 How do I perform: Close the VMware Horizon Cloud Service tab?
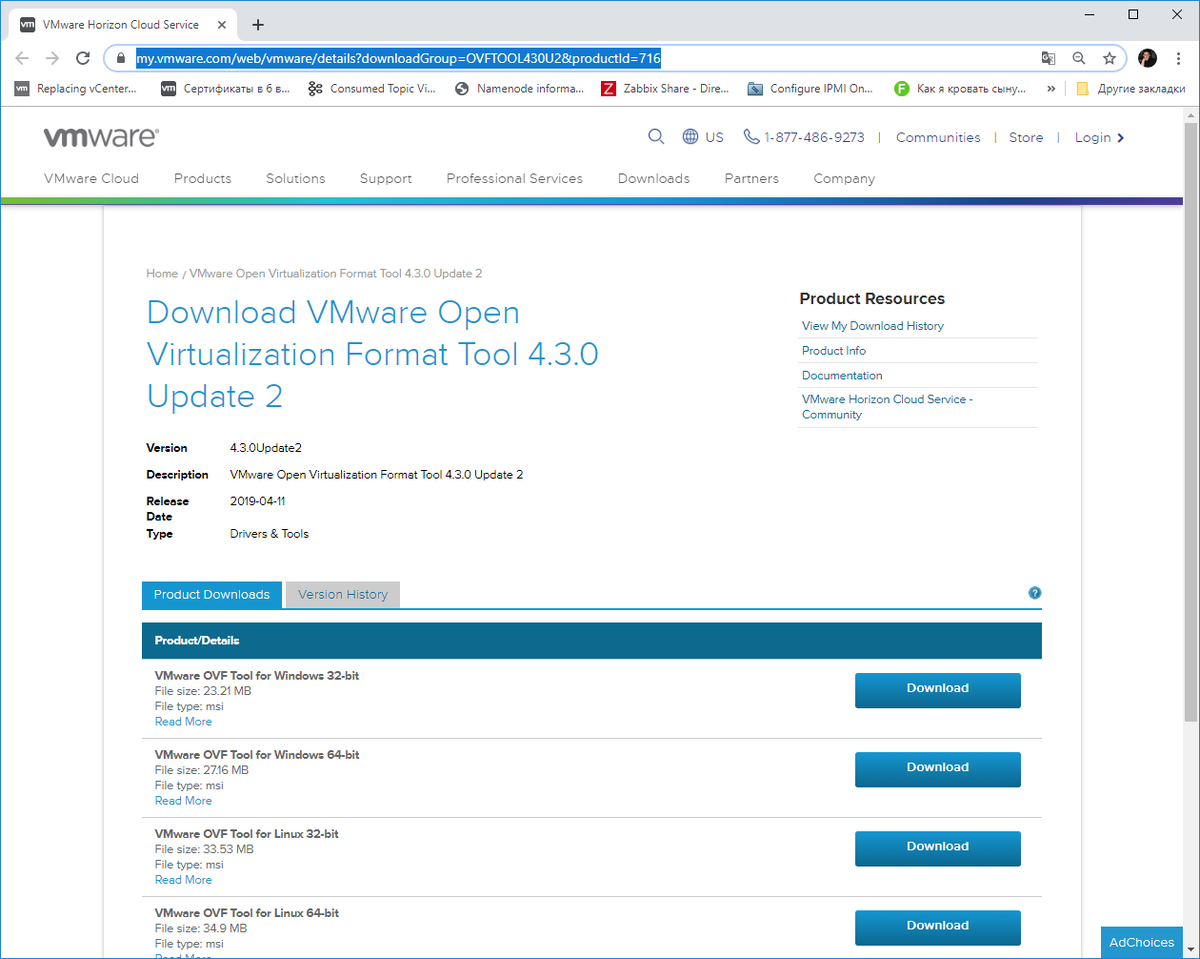pos(221,24)
